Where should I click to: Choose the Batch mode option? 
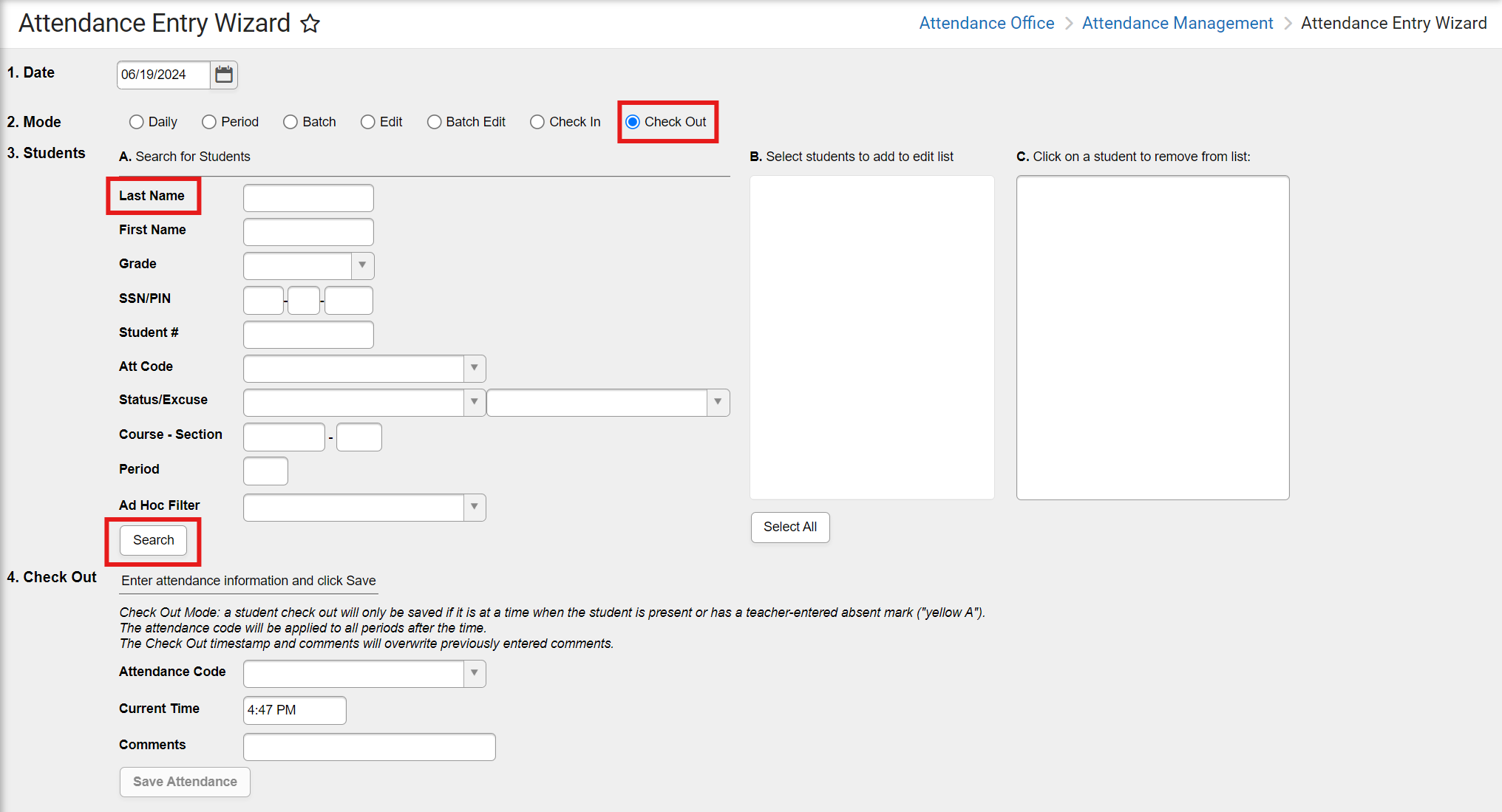290,122
